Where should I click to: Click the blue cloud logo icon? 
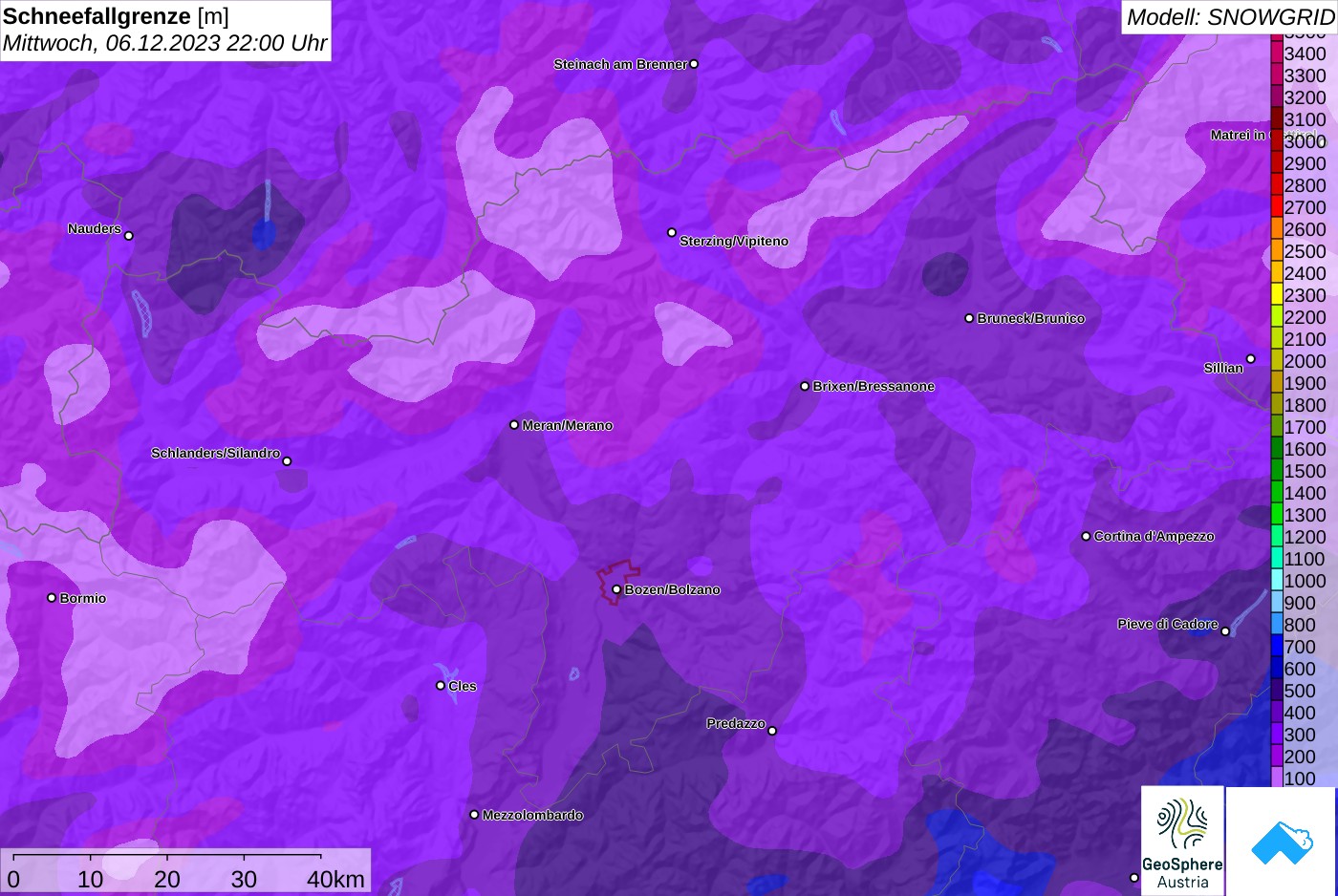coord(1282,842)
